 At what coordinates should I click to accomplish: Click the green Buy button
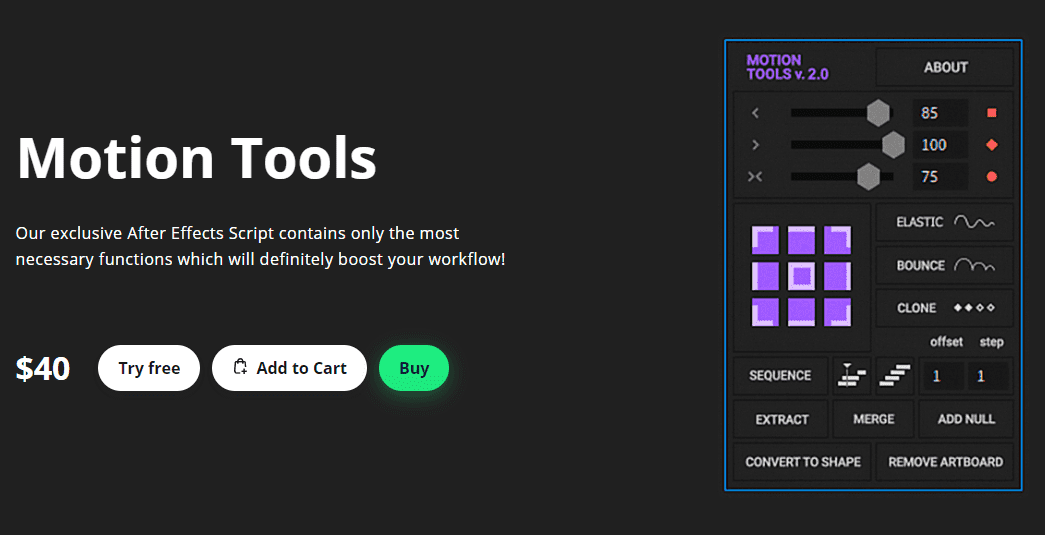[414, 368]
